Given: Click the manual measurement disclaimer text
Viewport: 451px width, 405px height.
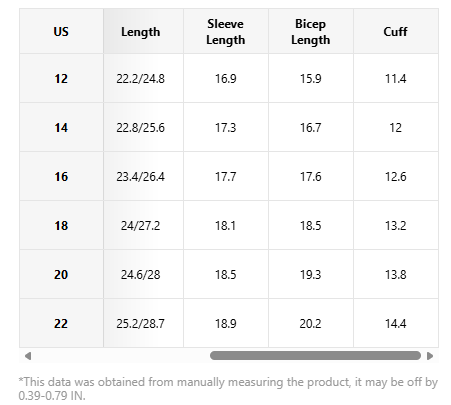Looking at the screenshot, I should [x=228, y=388].
